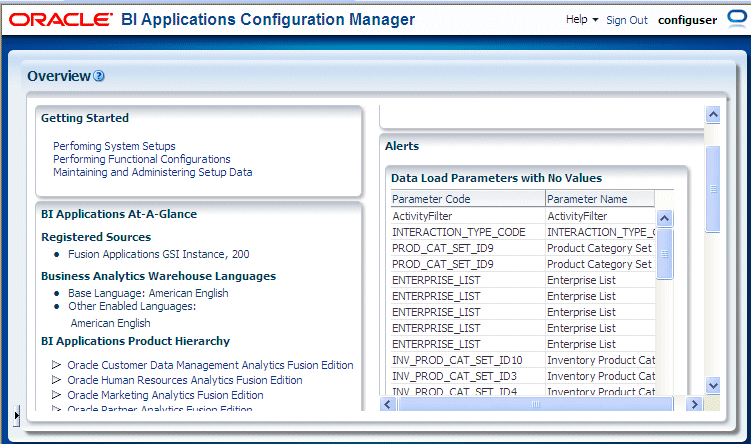Viewport: 751px width, 444px height.
Task: Select the INV_PROD_CAT_SET_ID3 row
Action: click(523, 376)
